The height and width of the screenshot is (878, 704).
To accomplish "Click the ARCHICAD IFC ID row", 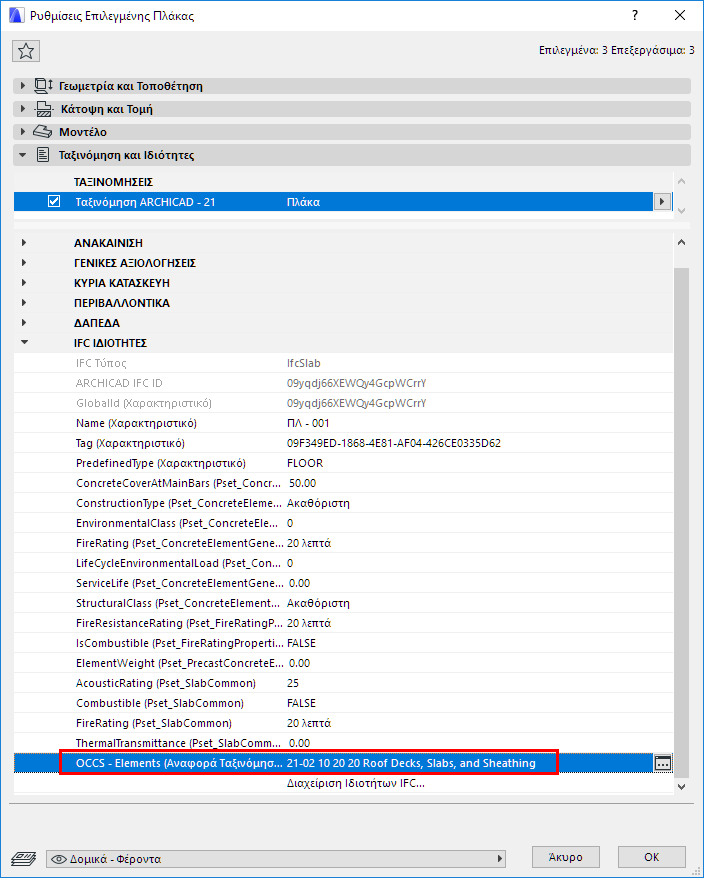I will [x=343, y=383].
